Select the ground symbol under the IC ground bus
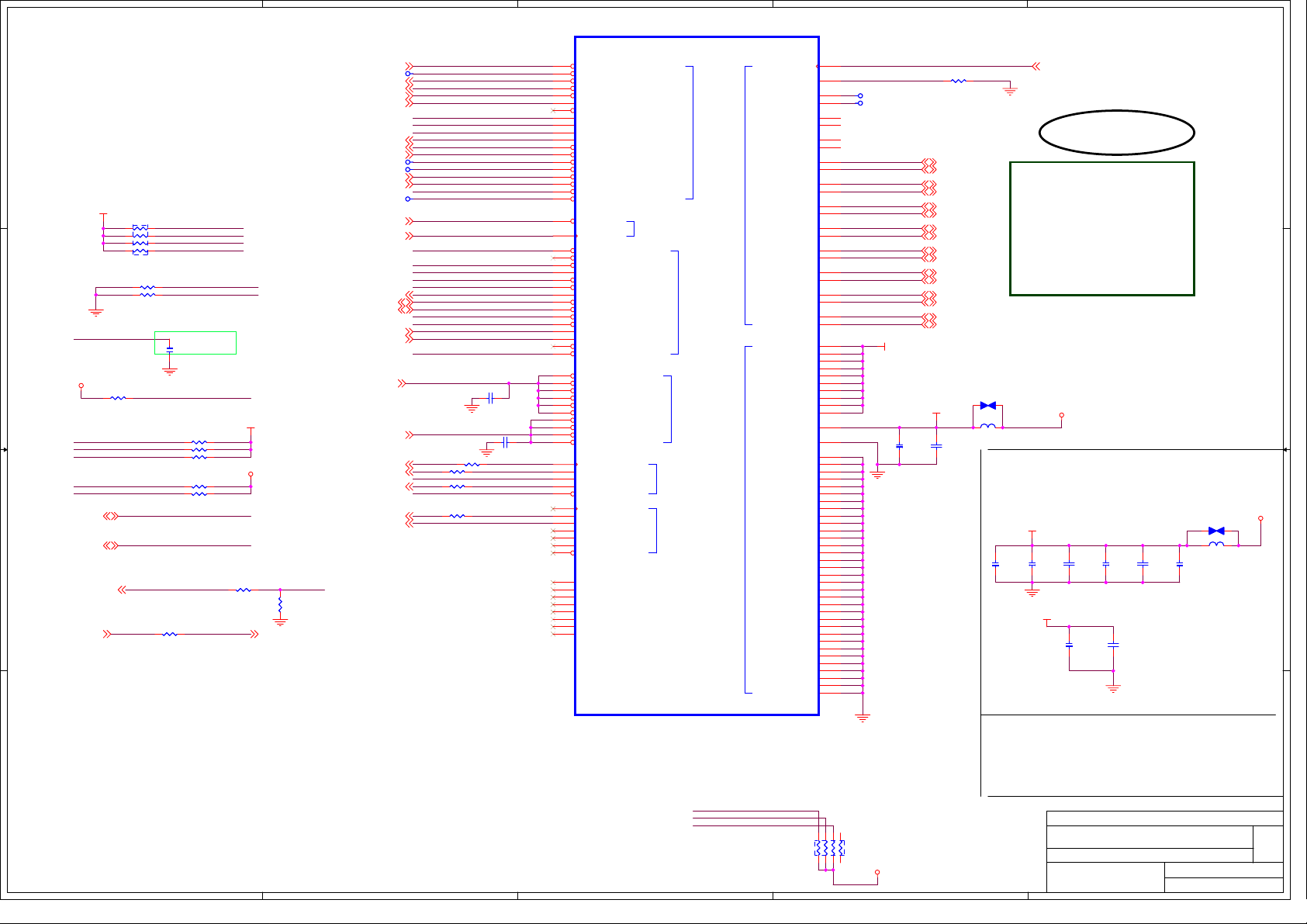1307x924 pixels. [x=863, y=718]
